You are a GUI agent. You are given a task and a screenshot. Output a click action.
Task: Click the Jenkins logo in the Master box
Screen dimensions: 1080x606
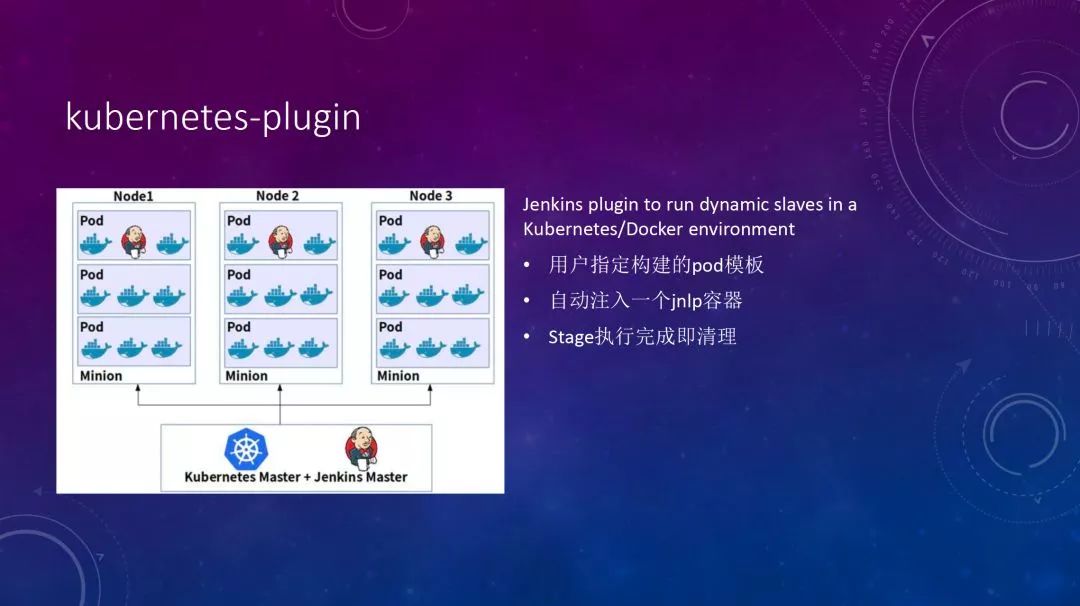362,448
